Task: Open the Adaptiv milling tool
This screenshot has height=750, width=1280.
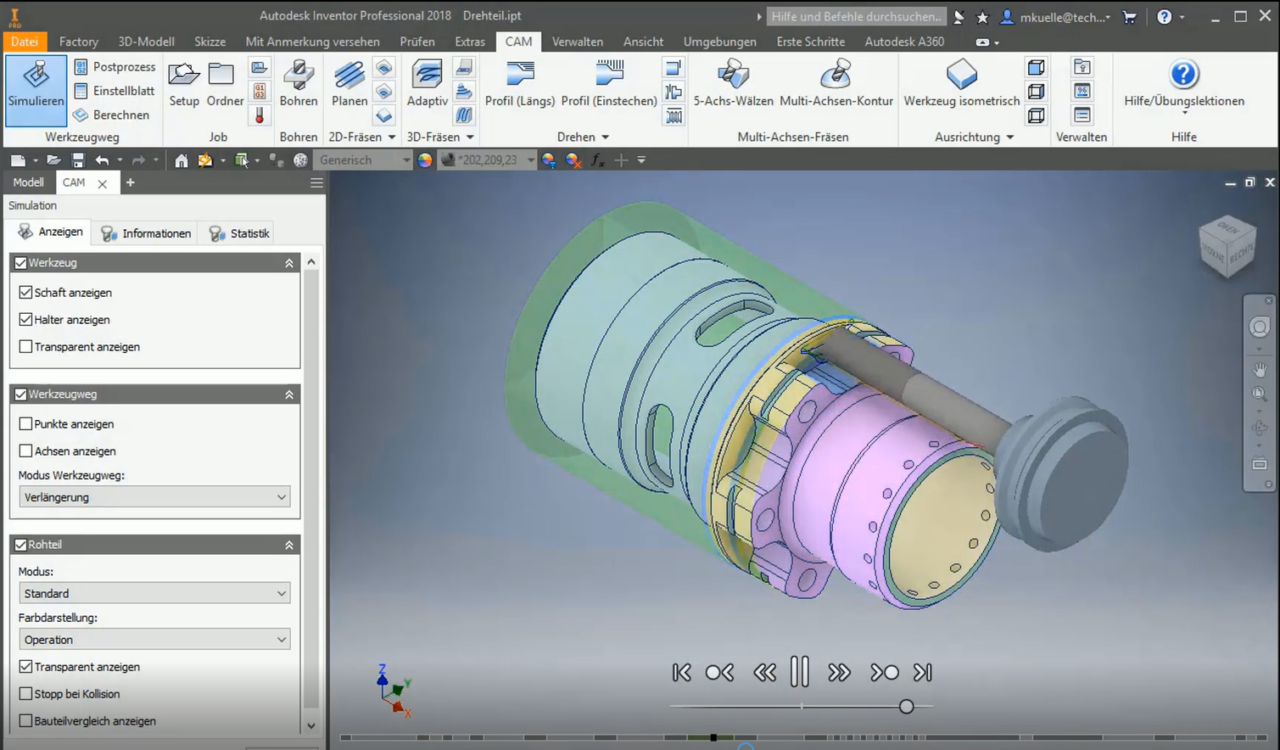Action: (x=426, y=85)
